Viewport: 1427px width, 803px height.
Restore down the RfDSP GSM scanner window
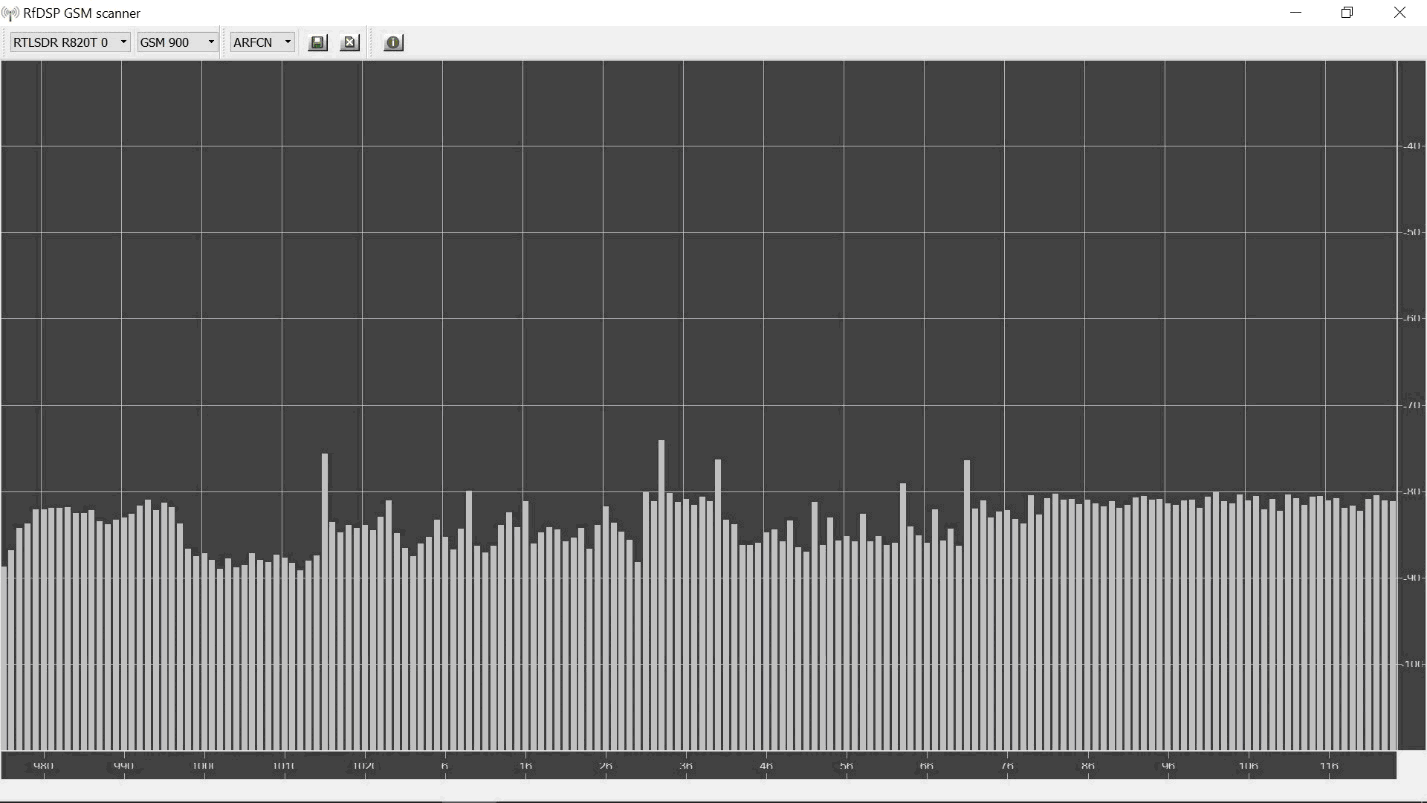pos(1347,13)
